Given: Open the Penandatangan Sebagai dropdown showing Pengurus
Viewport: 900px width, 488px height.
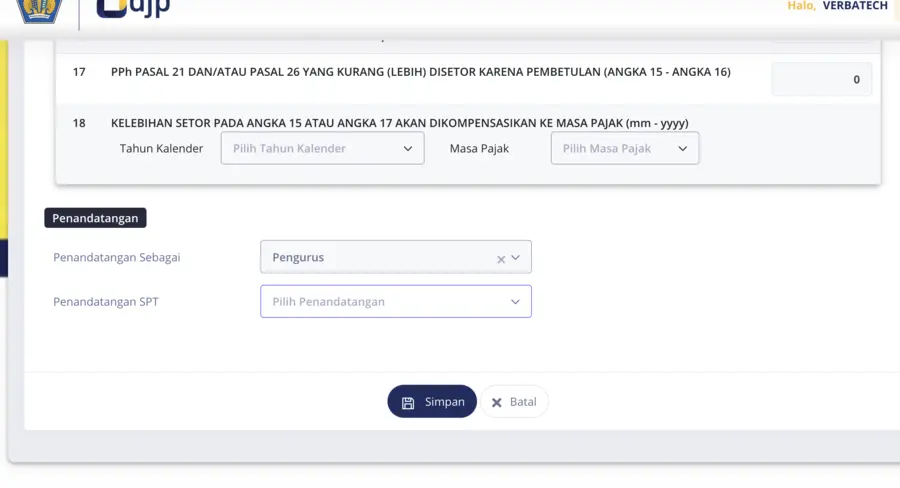Looking at the screenshot, I should (395, 257).
